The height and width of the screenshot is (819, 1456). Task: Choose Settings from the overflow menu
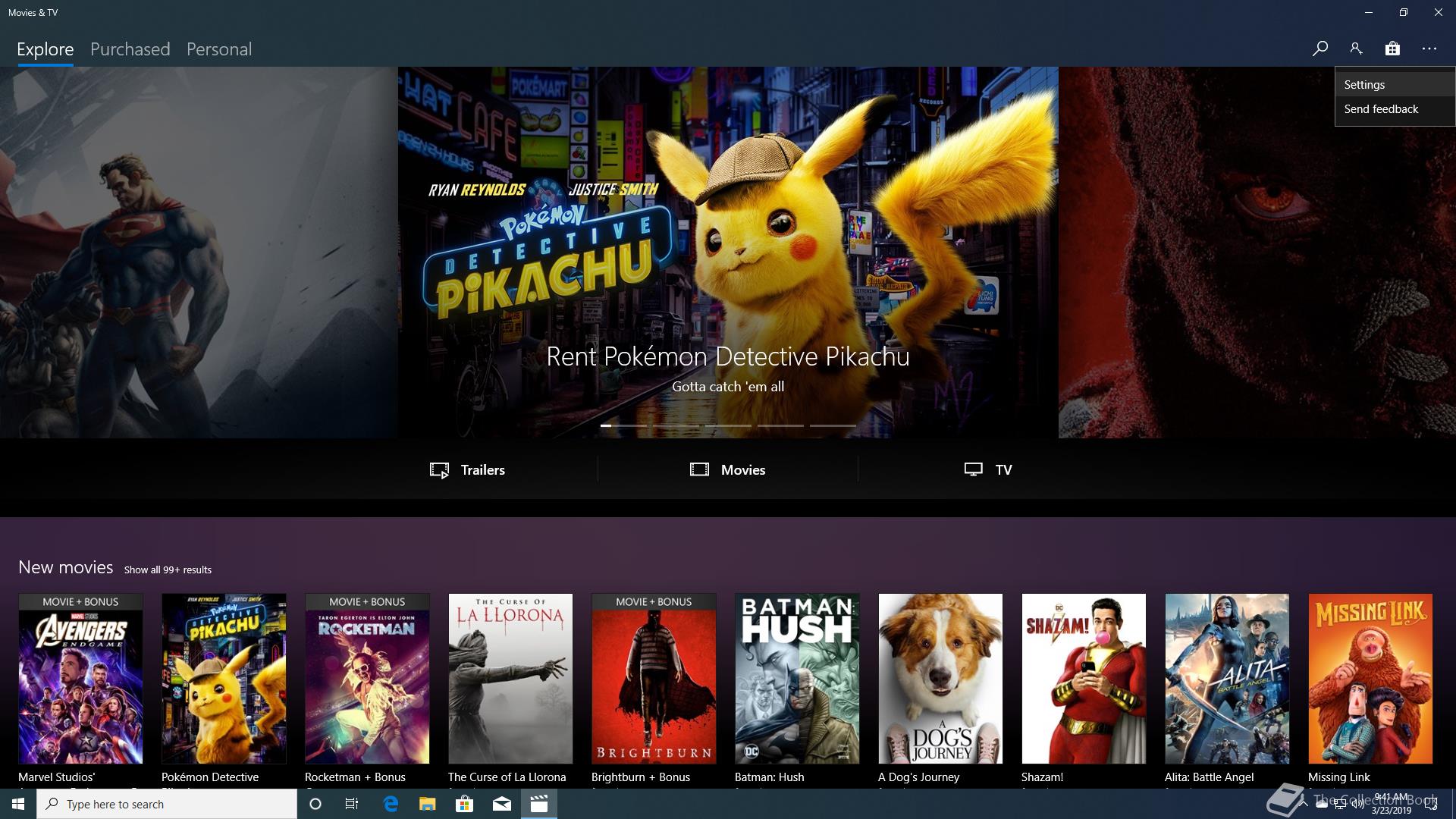click(1395, 85)
